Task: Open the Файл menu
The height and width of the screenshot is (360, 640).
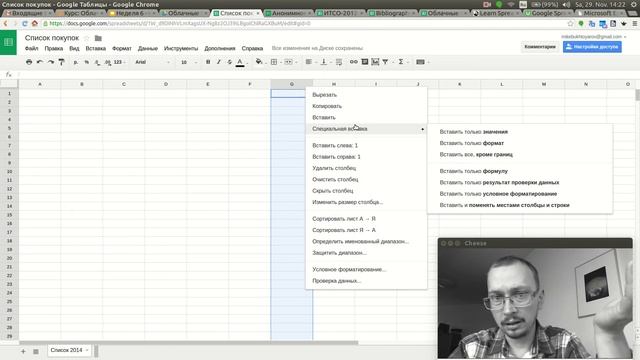Action: [x=31, y=48]
